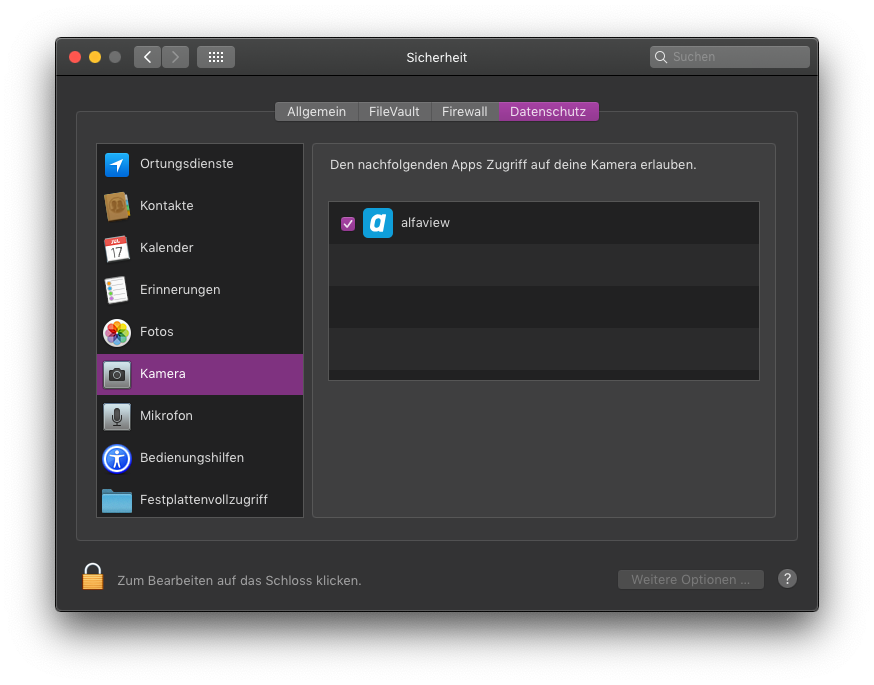Screen dimensions: 874x685
Task: Click the Weitere Optionen button
Action: click(x=690, y=580)
